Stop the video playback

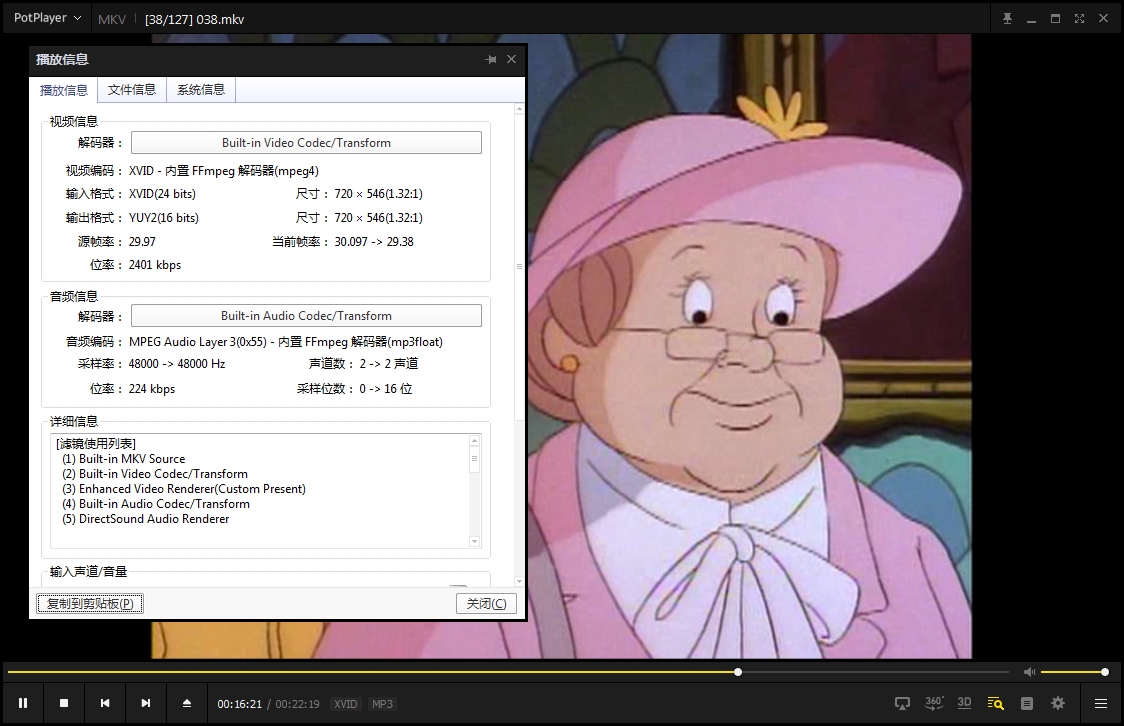pyautogui.click(x=64, y=703)
